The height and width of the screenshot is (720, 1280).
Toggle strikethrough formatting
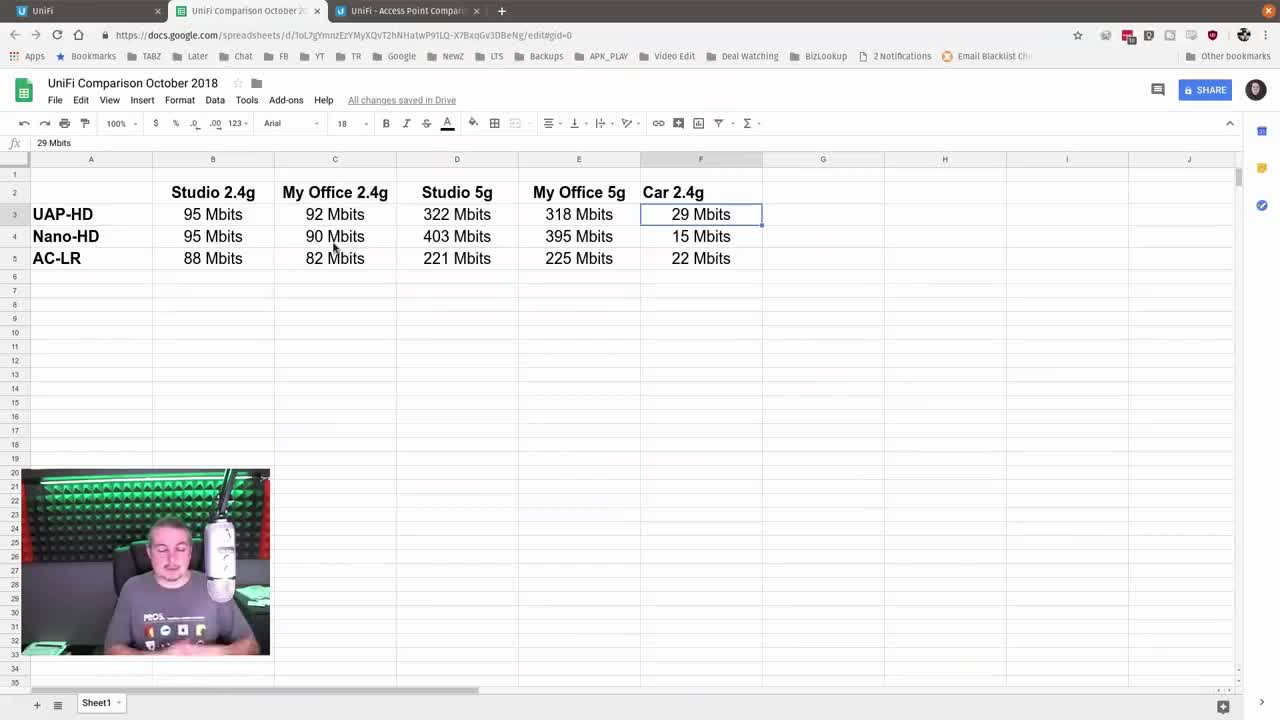(426, 123)
